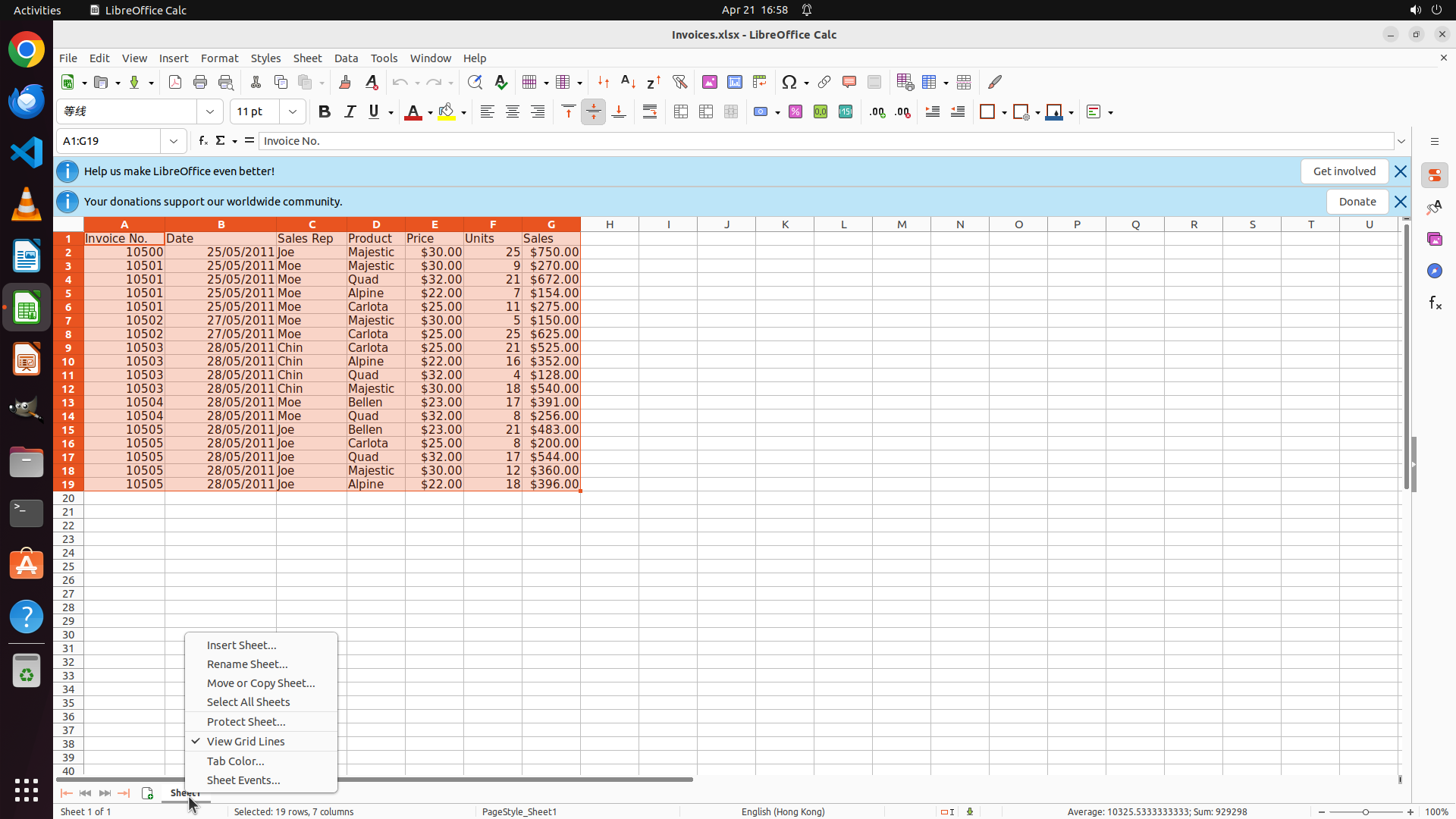The width and height of the screenshot is (1456, 819).
Task: Click the Clone Formatting paintbrush icon
Action: click(x=345, y=82)
